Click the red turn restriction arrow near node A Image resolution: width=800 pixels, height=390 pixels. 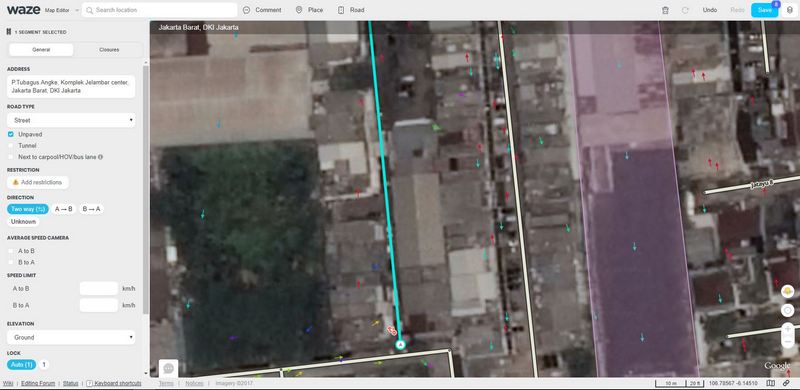[x=392, y=330]
